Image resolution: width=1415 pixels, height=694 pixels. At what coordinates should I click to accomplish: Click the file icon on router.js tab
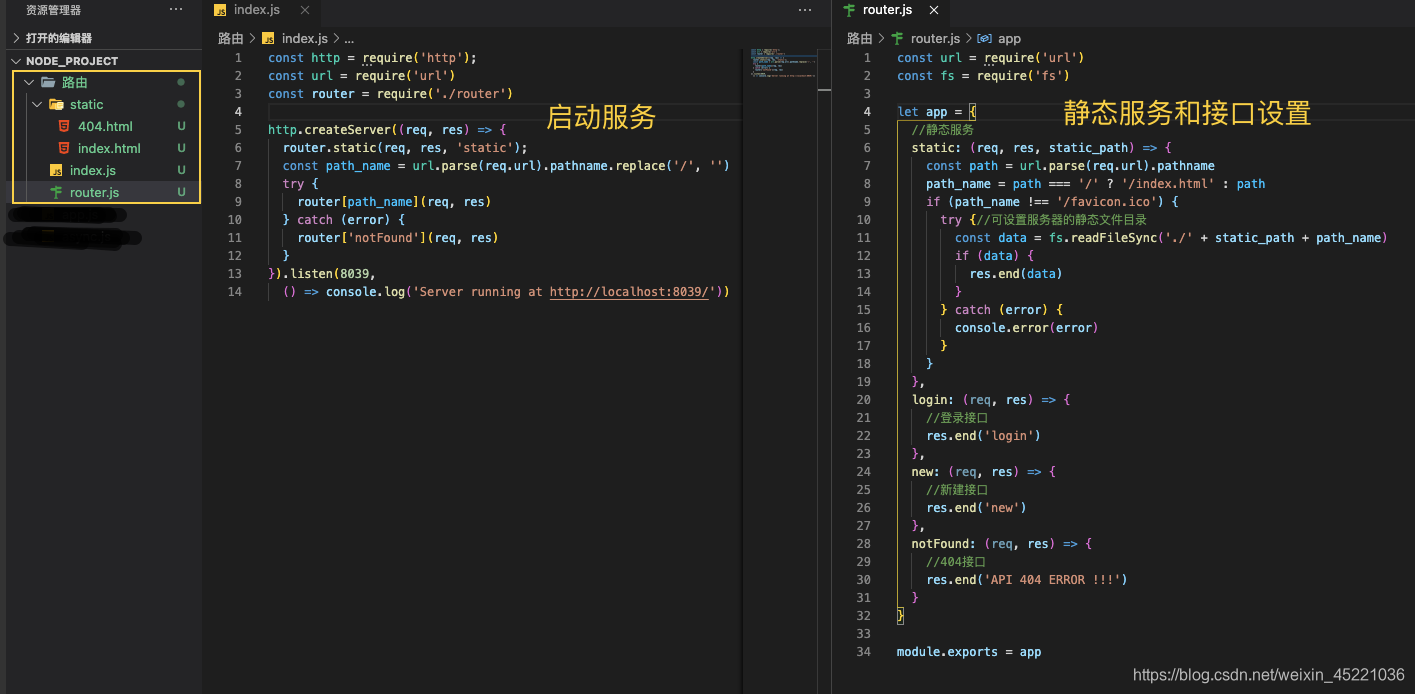[x=849, y=10]
